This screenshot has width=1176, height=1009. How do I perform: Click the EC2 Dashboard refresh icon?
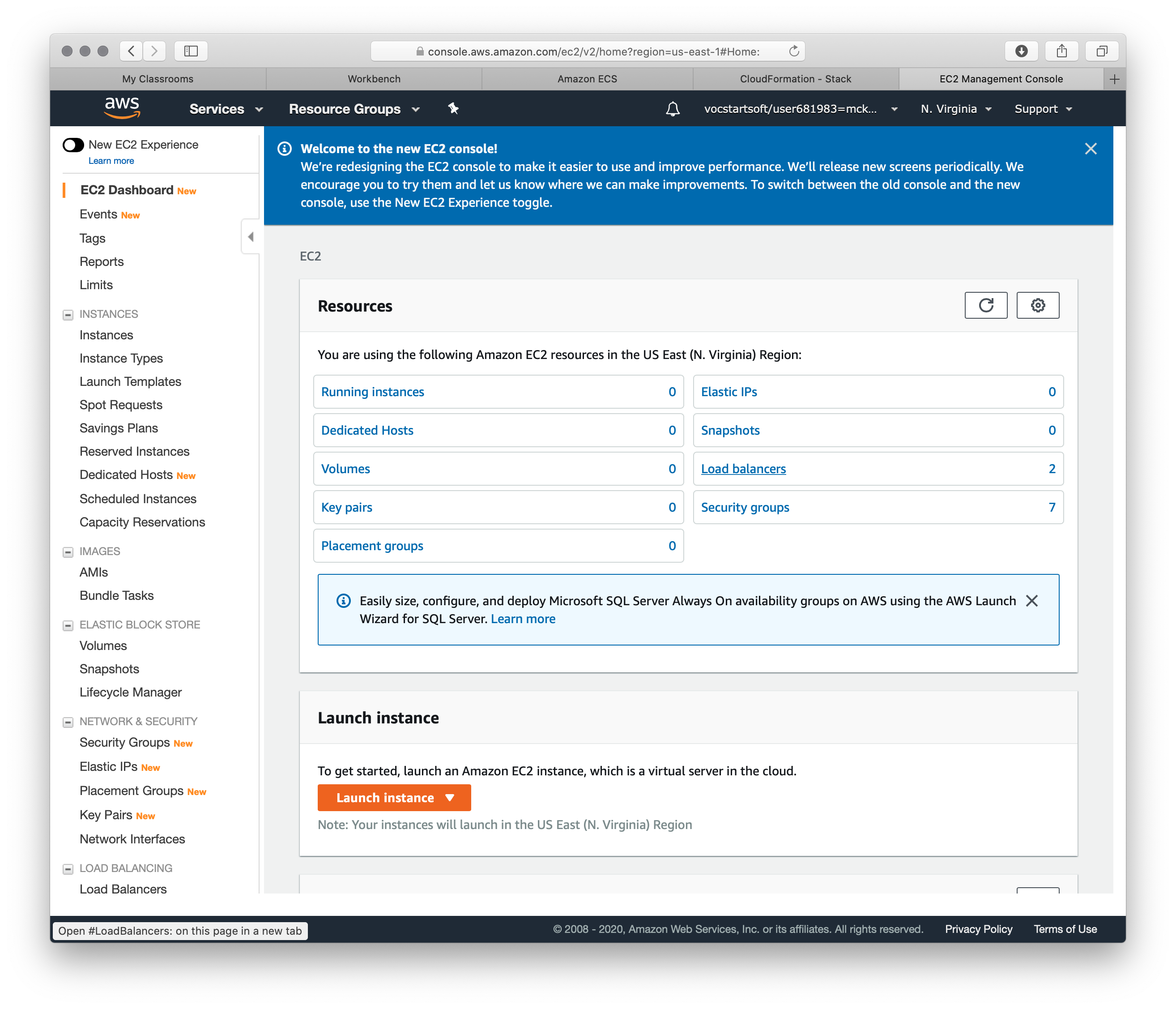pos(985,305)
